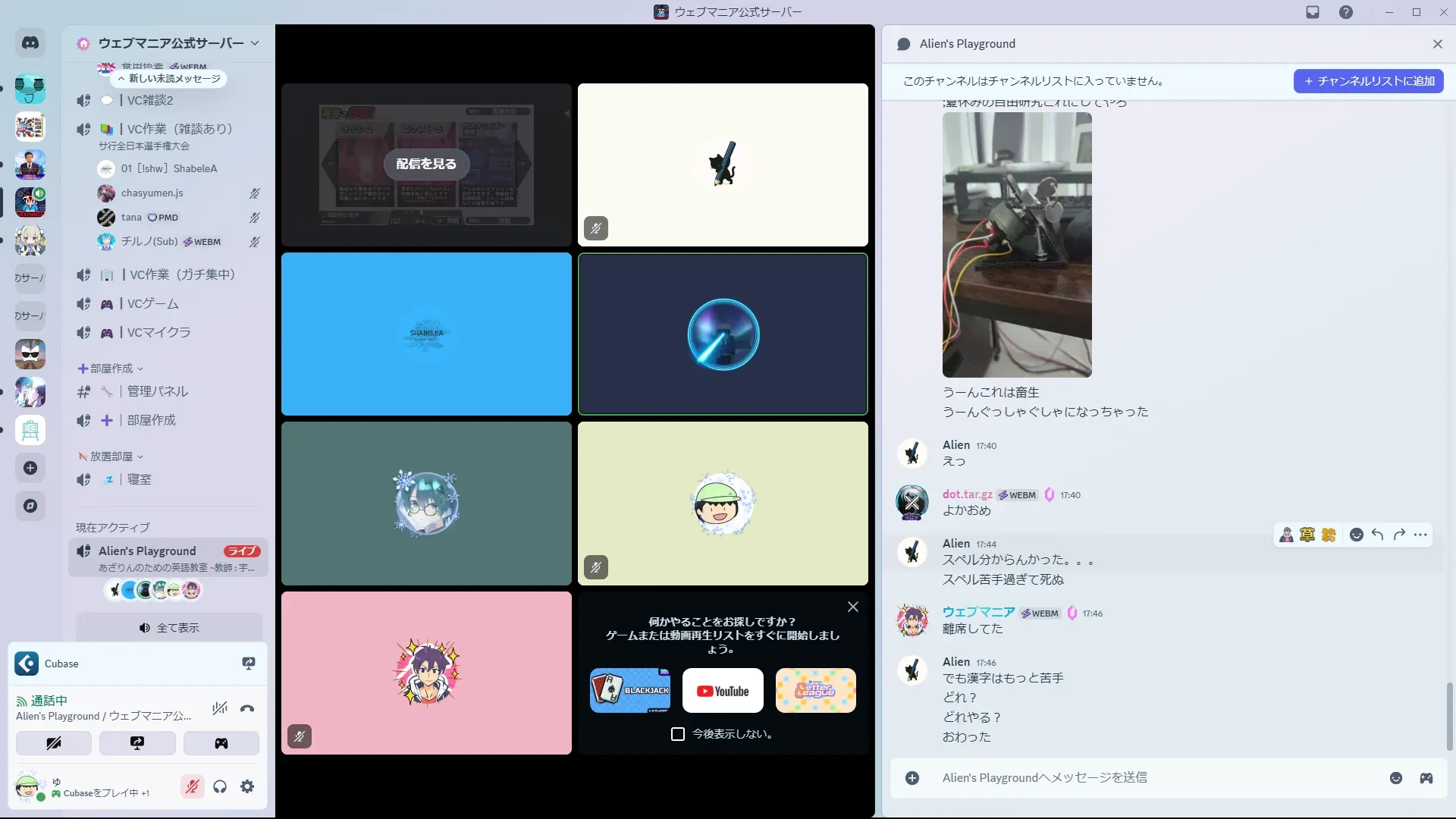This screenshot has width=1456, height=819.
Task: Click the Alien's Playground message input field
Action: click(x=1137, y=778)
